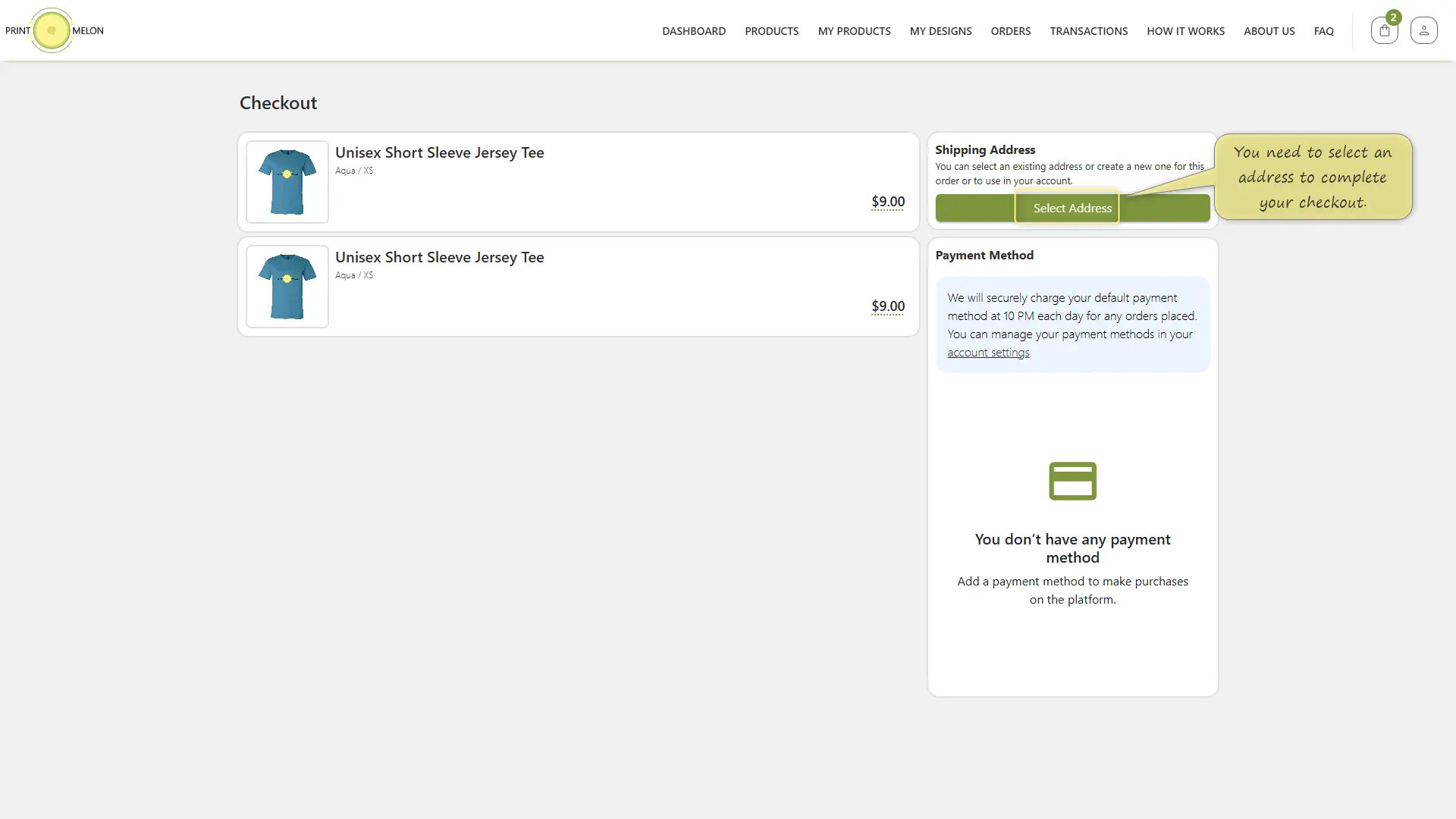This screenshot has width=1456, height=819.
Task: Click second item's $9.00 price
Action: click(887, 306)
